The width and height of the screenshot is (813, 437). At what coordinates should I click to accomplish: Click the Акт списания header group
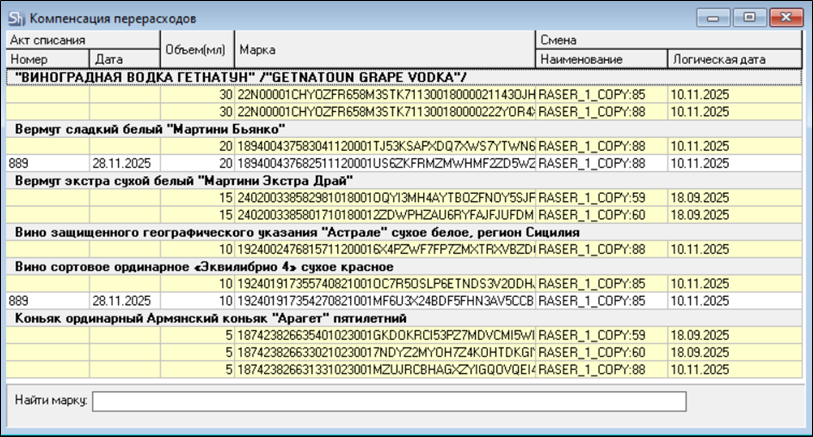(82, 40)
